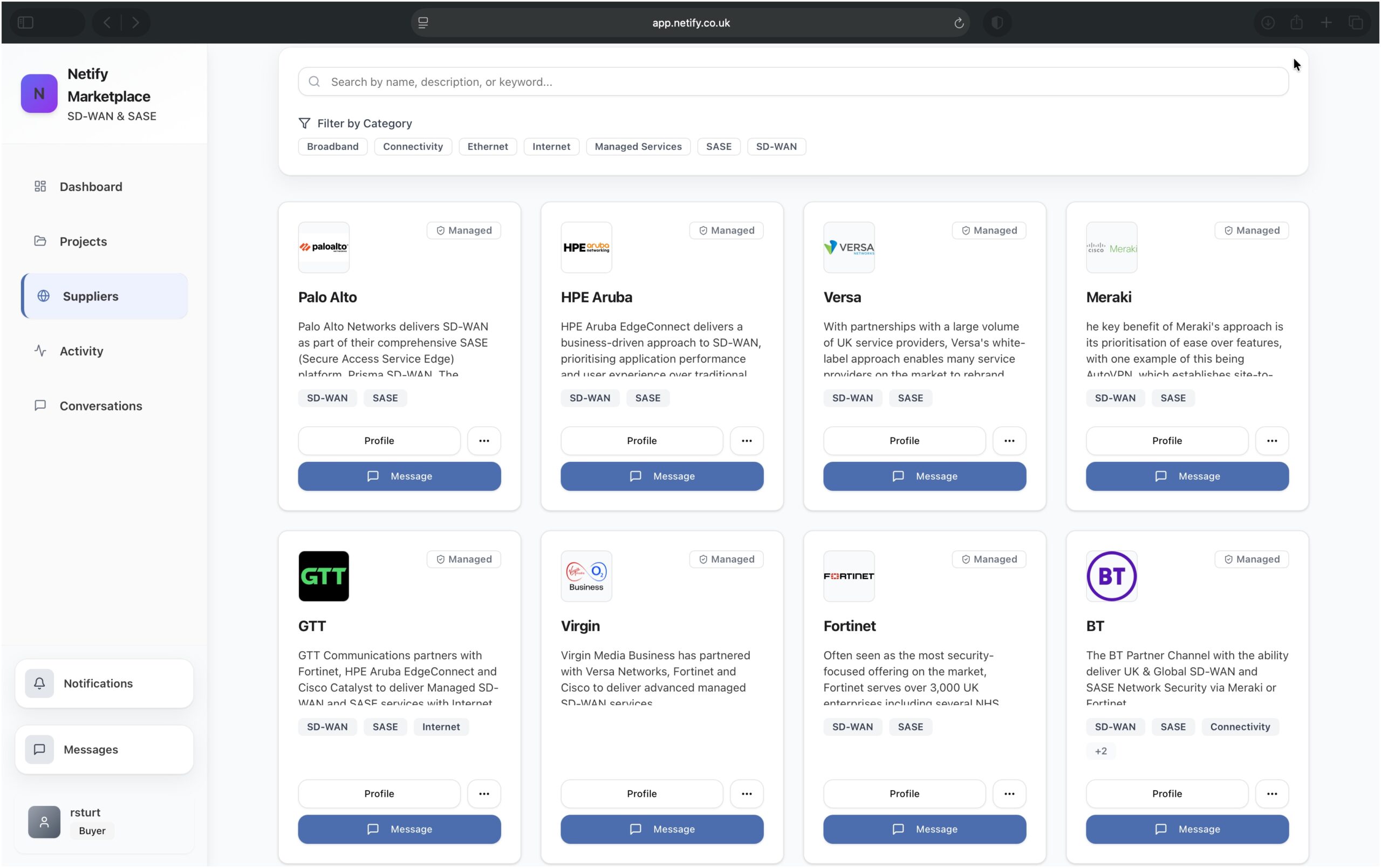
Task: Expand the +2 extra tags on BT card
Action: pyautogui.click(x=1100, y=750)
